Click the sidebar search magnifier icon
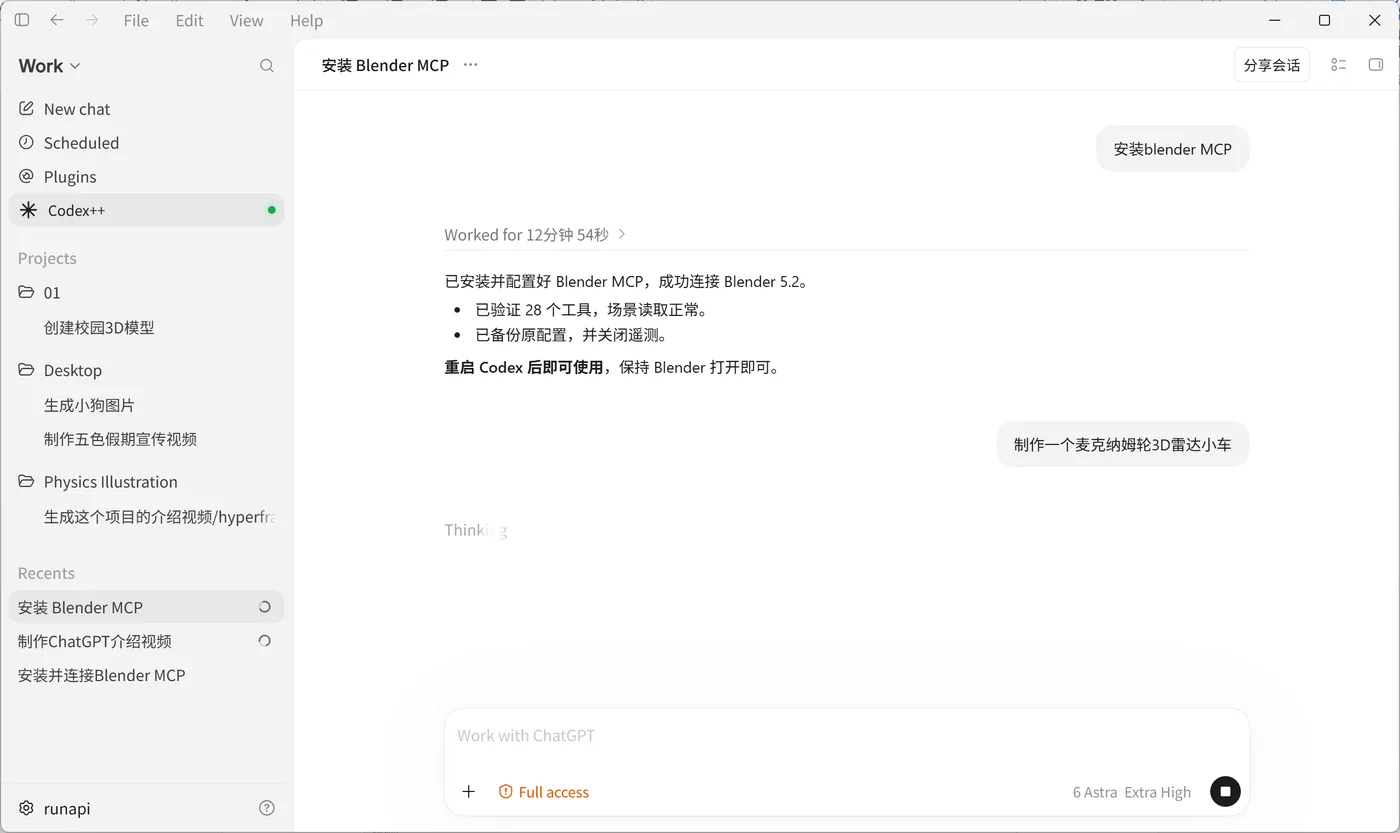Image resolution: width=1400 pixels, height=833 pixels. (267, 66)
